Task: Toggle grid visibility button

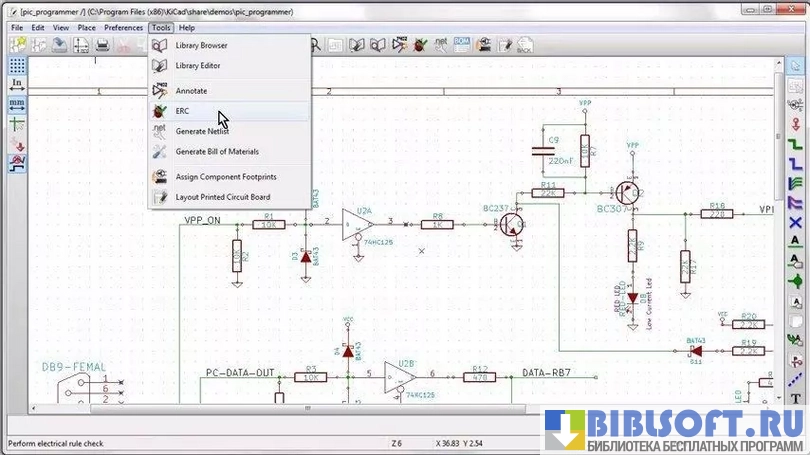Action: (x=17, y=65)
